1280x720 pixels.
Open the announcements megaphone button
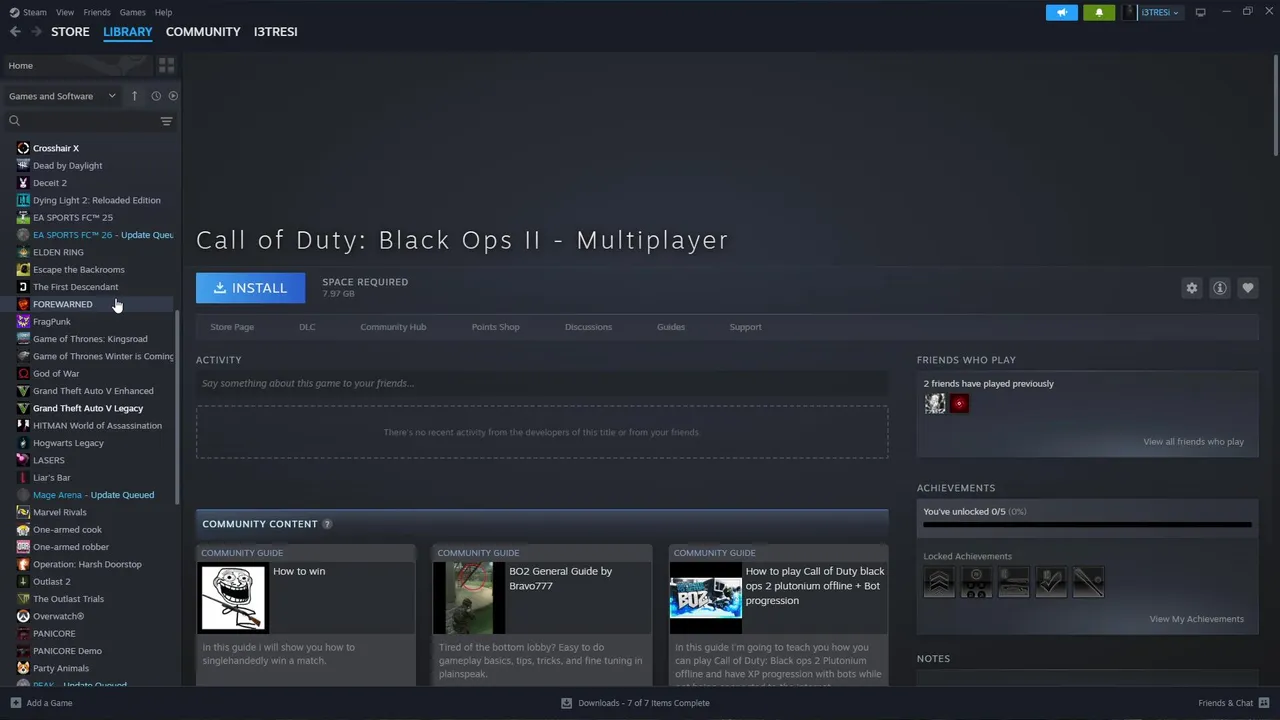coord(1062,12)
